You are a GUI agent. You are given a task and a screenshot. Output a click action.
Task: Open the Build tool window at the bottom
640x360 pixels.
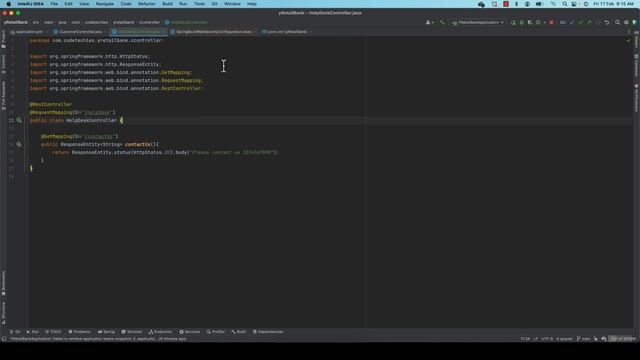click(239, 332)
